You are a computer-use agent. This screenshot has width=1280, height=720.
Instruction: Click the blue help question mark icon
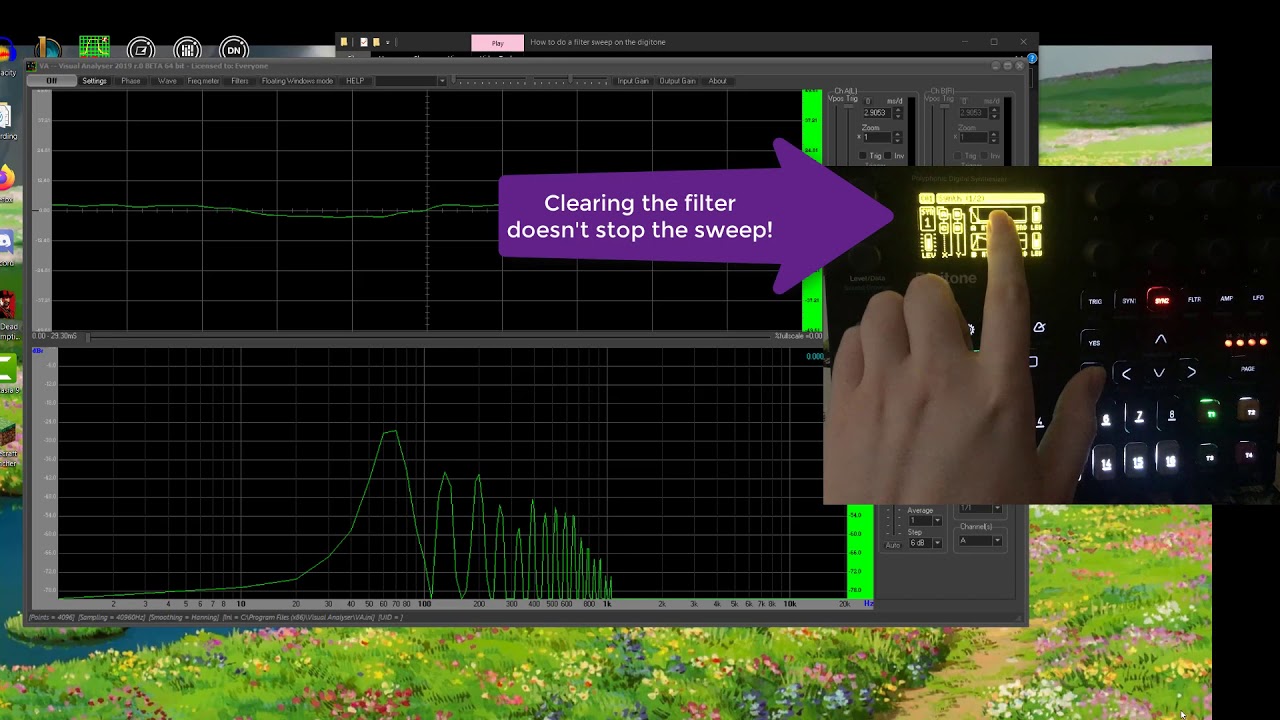click(x=1032, y=59)
